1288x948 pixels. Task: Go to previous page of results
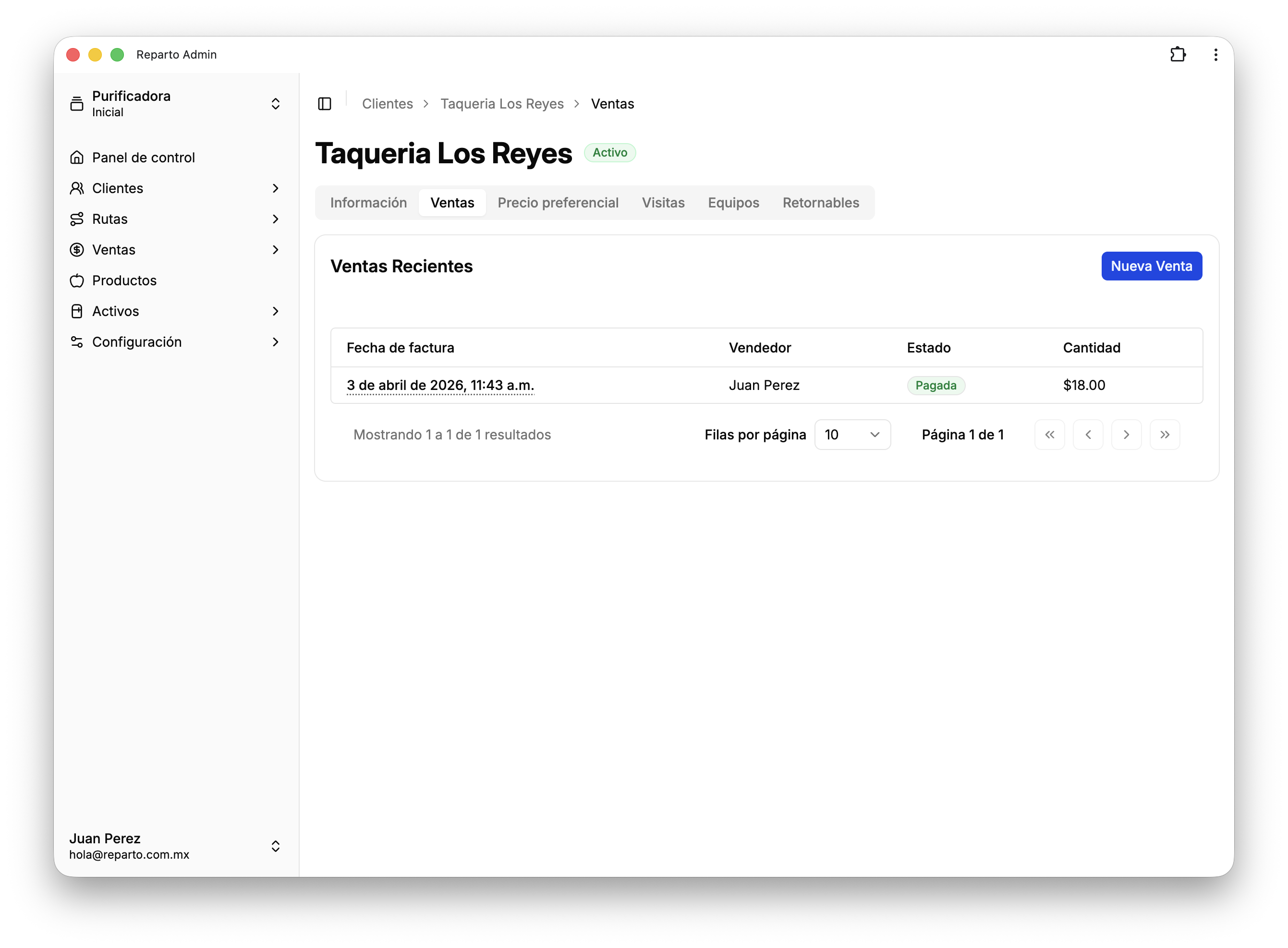(1087, 435)
